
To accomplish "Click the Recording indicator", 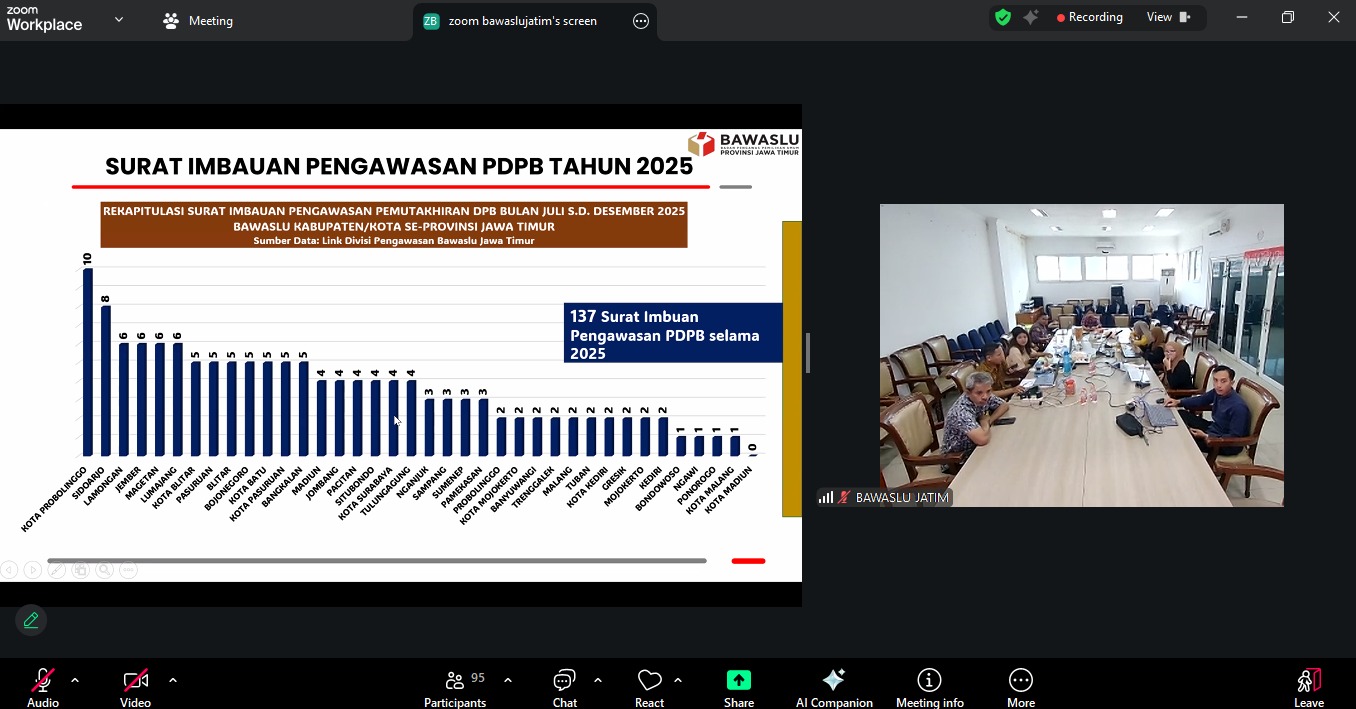I will pyautogui.click(x=1090, y=18).
